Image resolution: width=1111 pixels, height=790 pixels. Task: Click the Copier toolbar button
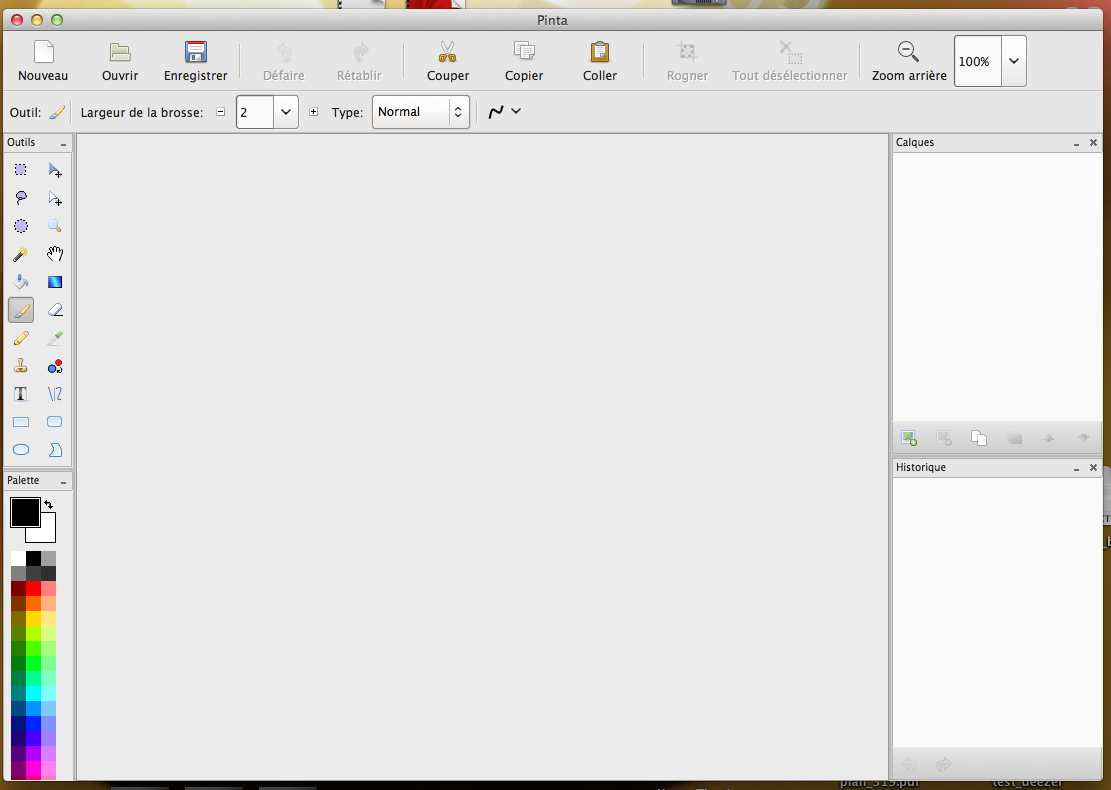(524, 61)
